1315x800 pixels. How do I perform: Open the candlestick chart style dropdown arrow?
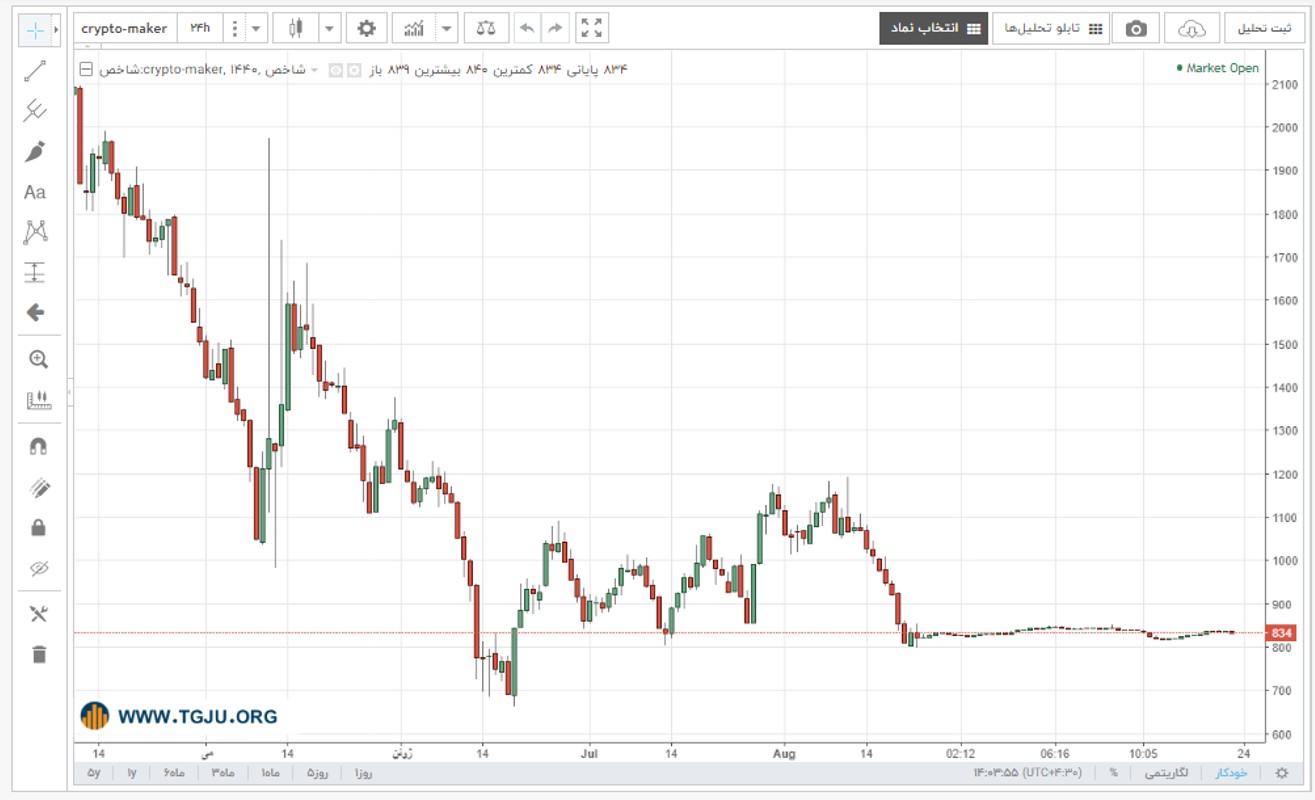[329, 28]
